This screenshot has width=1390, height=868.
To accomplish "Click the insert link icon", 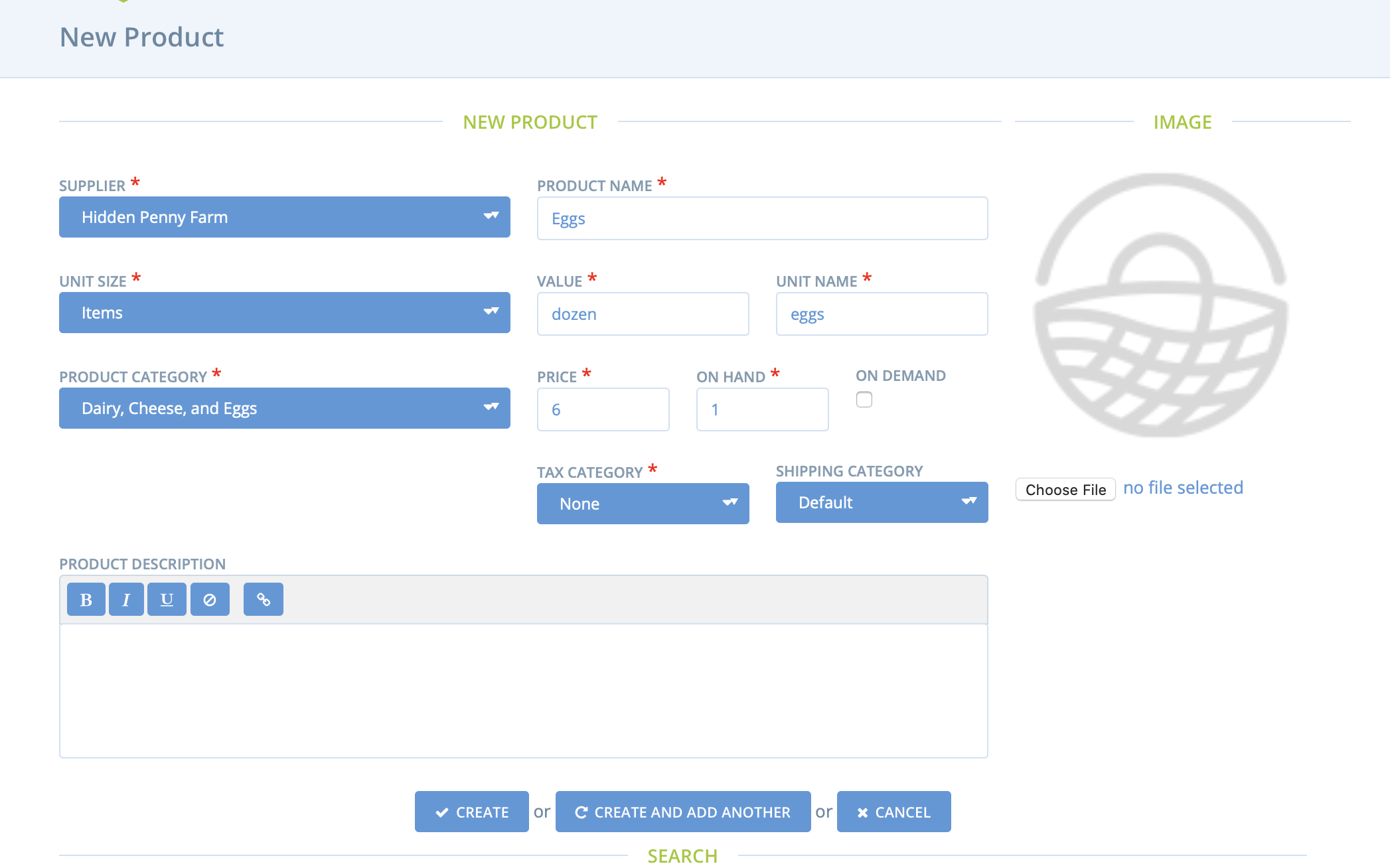I will (263, 599).
